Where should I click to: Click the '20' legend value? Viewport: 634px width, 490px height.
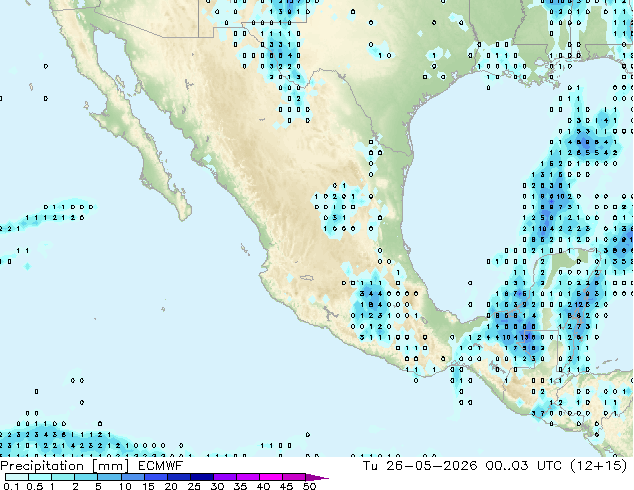pyautogui.click(x=171, y=486)
